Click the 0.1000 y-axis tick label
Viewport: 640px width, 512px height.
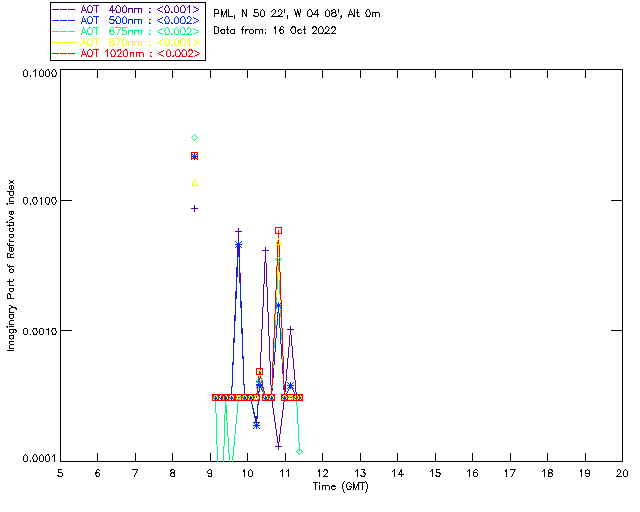tap(40, 73)
